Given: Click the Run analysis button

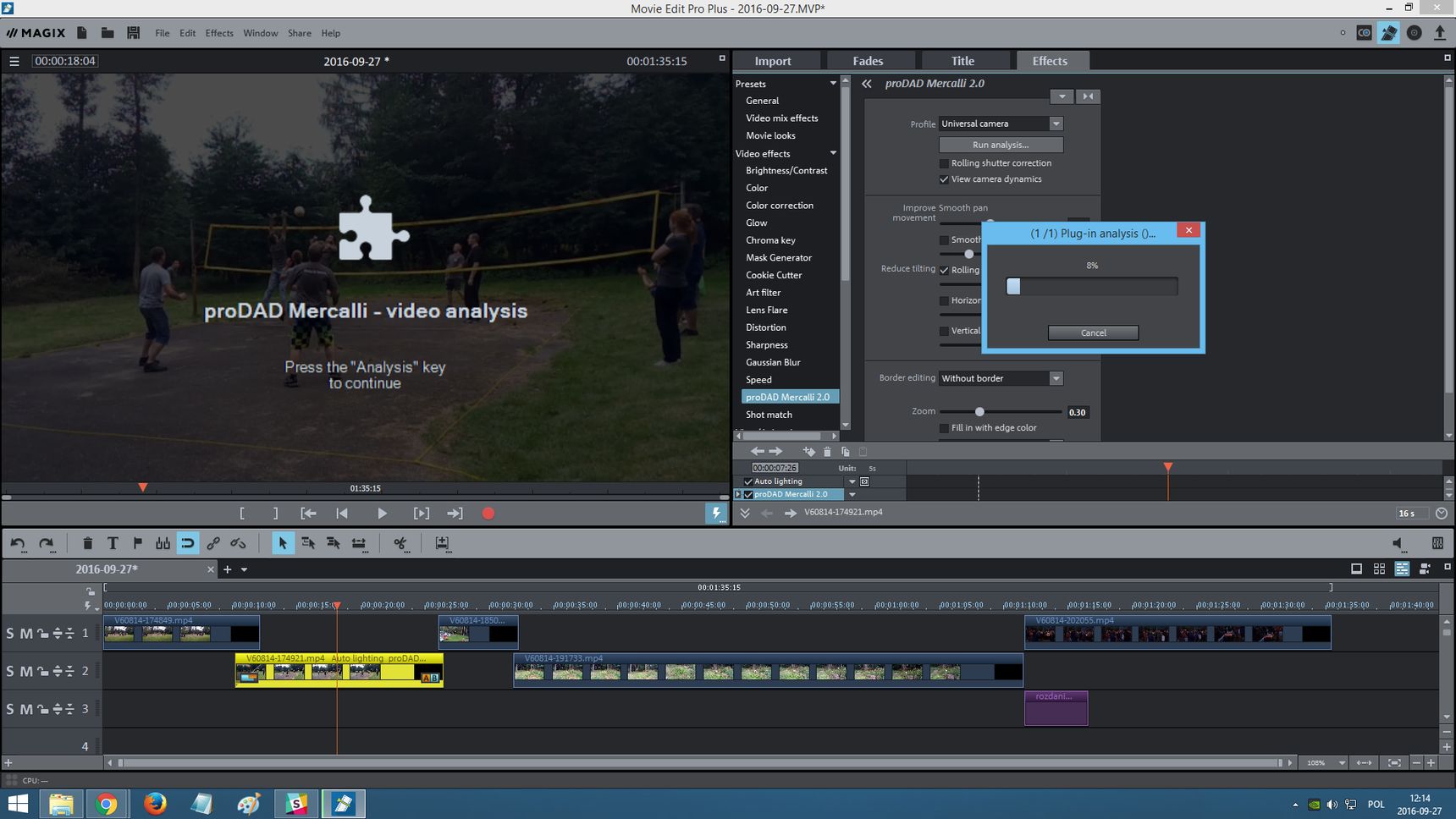Looking at the screenshot, I should pos(1001,145).
